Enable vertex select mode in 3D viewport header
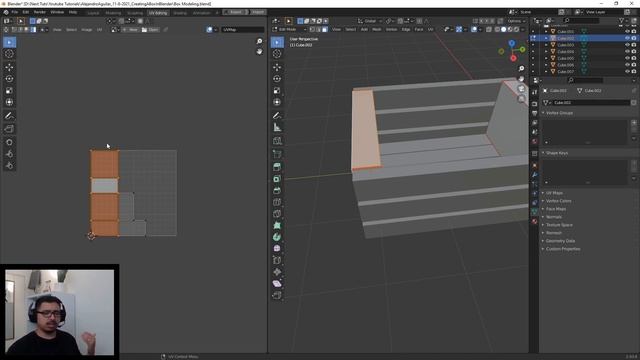The height and width of the screenshot is (360, 640). pos(312,29)
